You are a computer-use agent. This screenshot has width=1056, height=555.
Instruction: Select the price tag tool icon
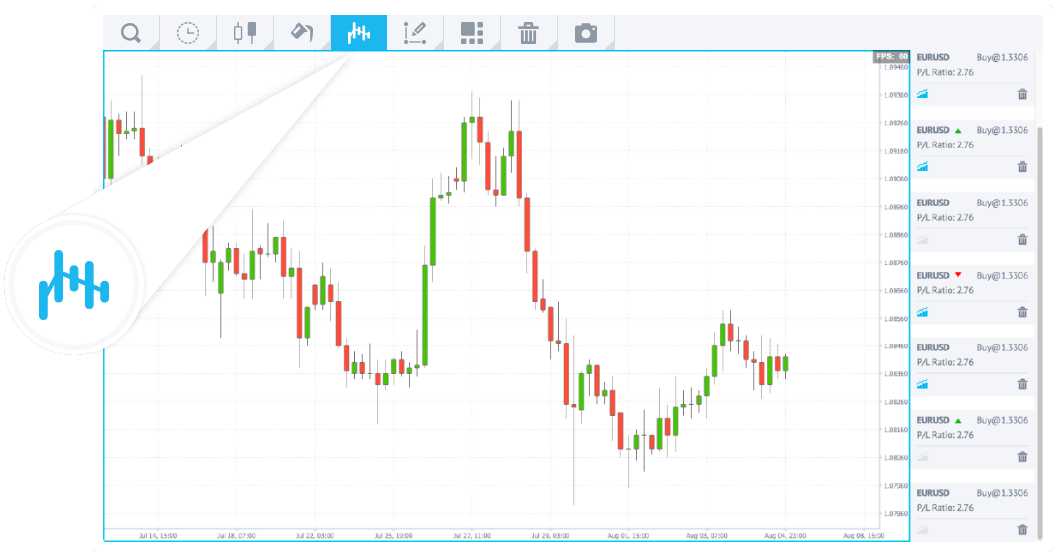point(302,33)
